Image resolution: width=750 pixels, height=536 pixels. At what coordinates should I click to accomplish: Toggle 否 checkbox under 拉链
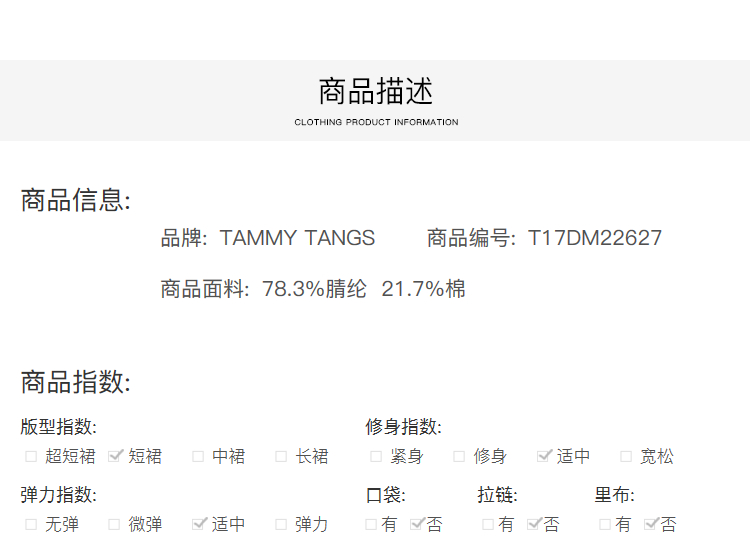pyautogui.click(x=534, y=524)
